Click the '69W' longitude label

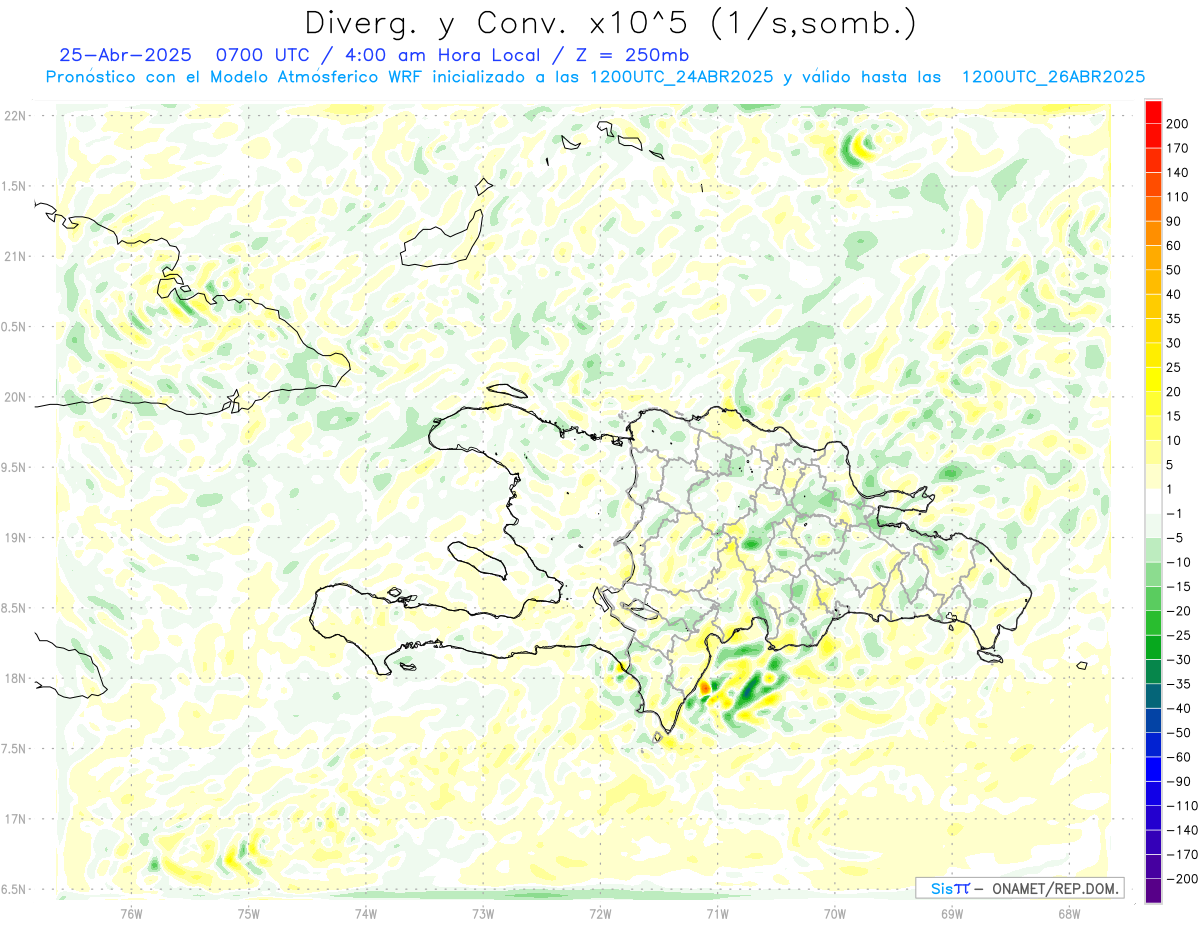coord(952,914)
